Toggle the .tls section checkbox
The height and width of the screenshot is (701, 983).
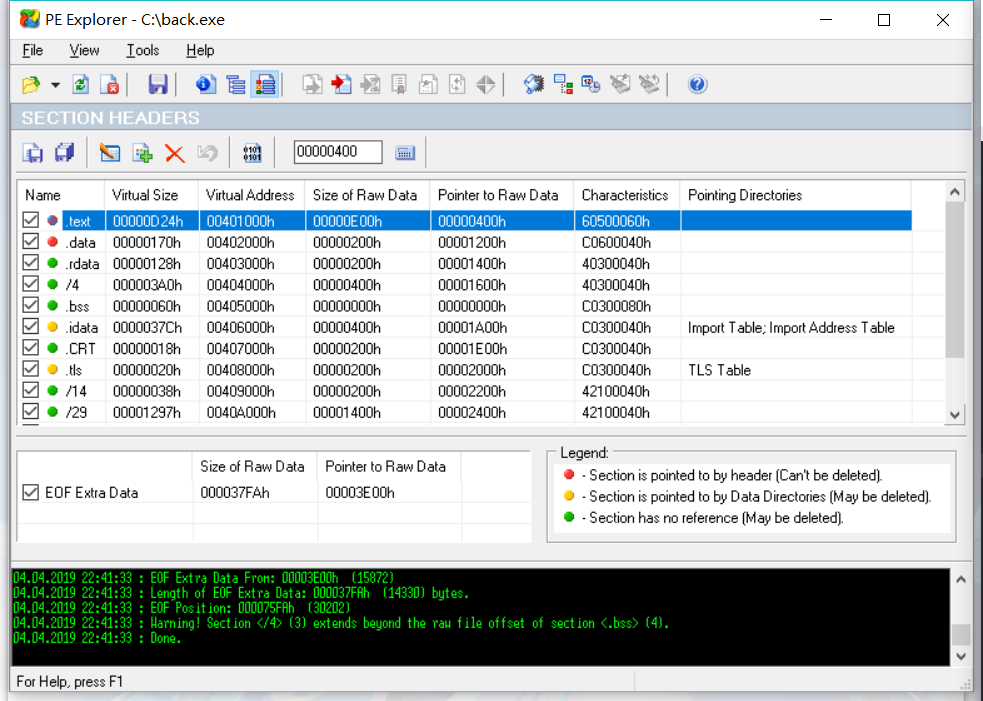(31, 369)
